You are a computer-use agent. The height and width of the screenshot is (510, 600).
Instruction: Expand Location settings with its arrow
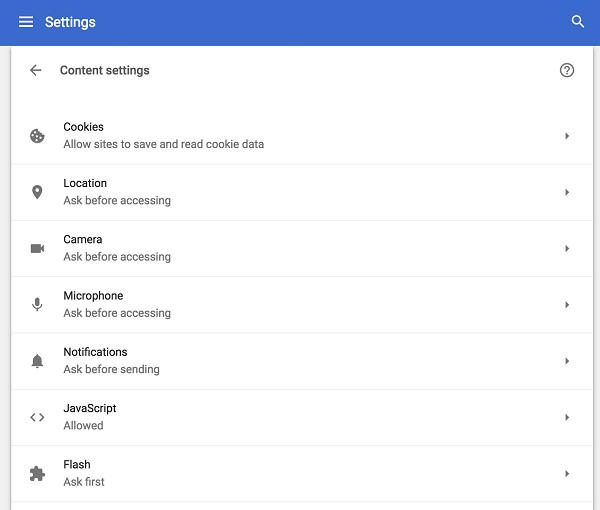coord(567,192)
